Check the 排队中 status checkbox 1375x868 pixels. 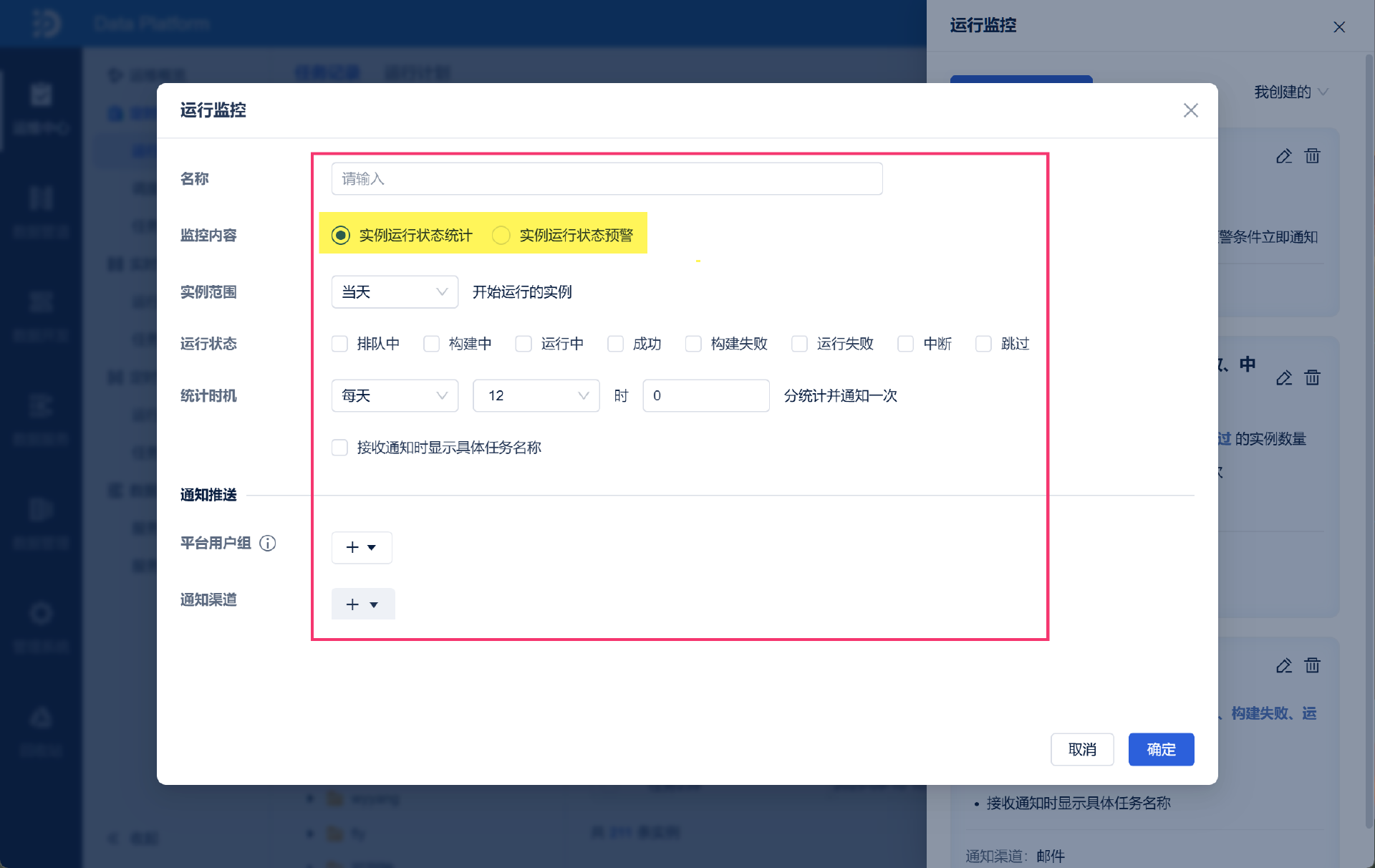click(x=340, y=344)
